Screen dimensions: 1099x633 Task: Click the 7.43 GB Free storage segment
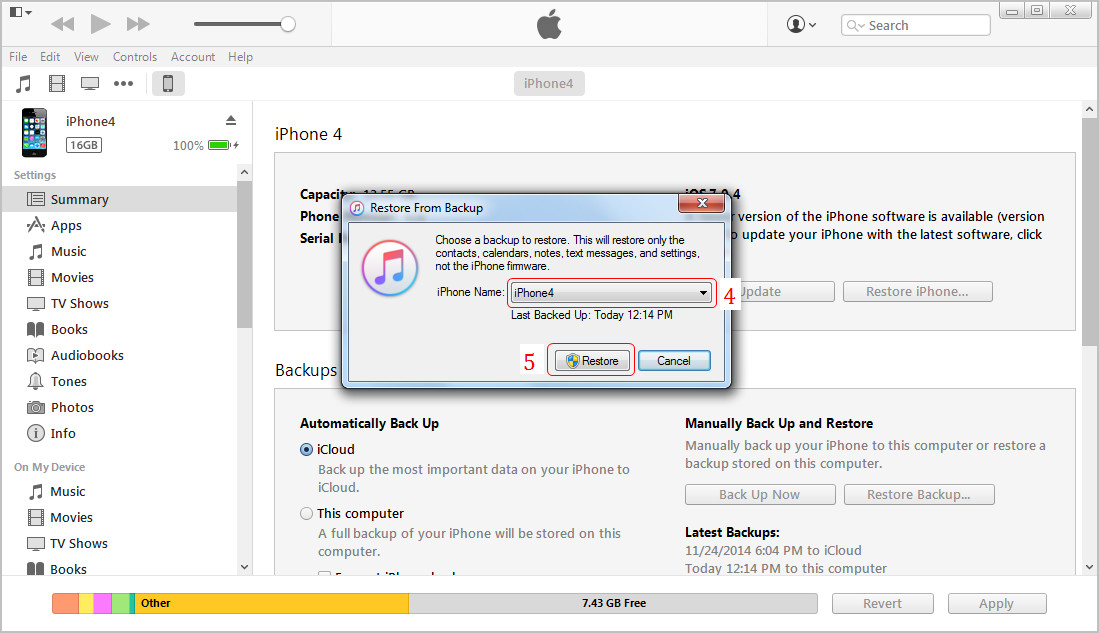coord(613,603)
